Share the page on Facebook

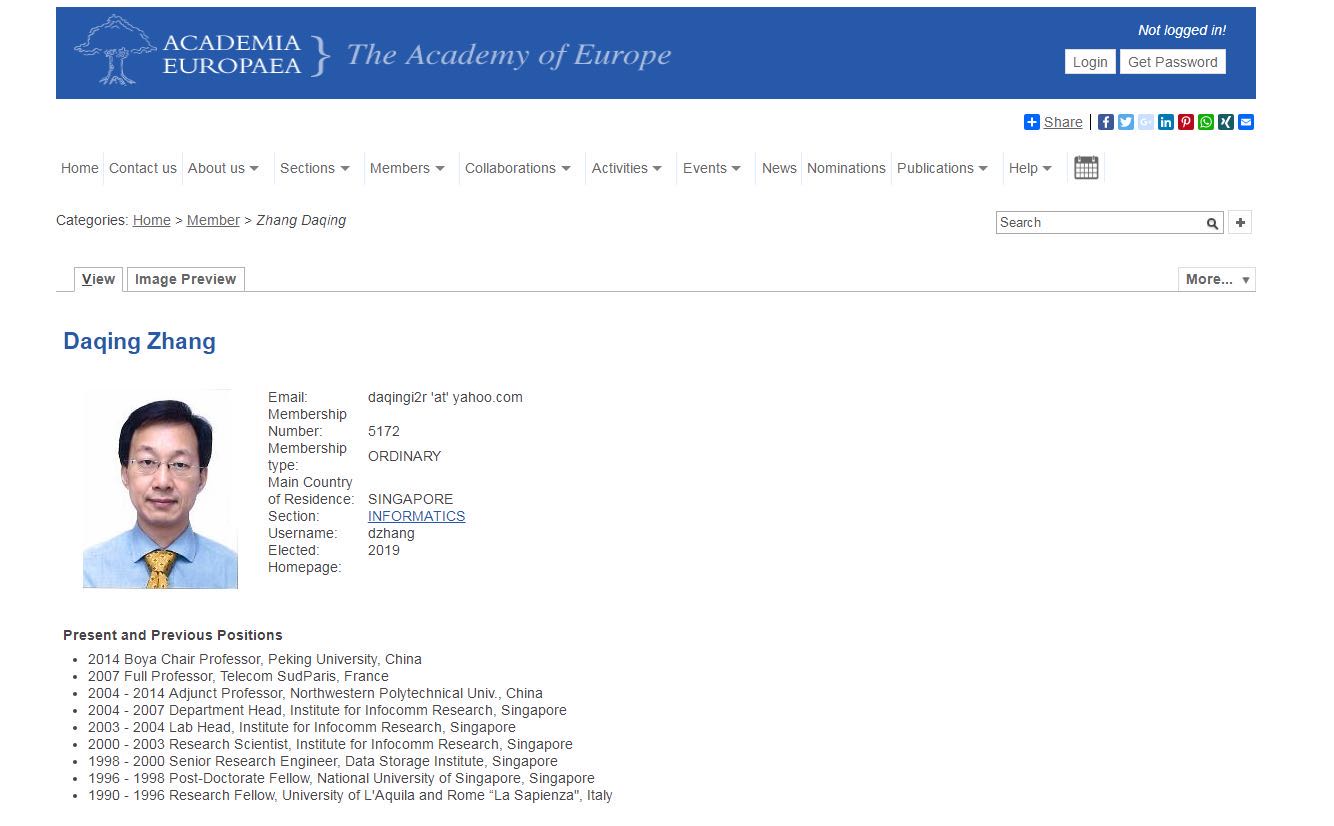coord(1105,122)
